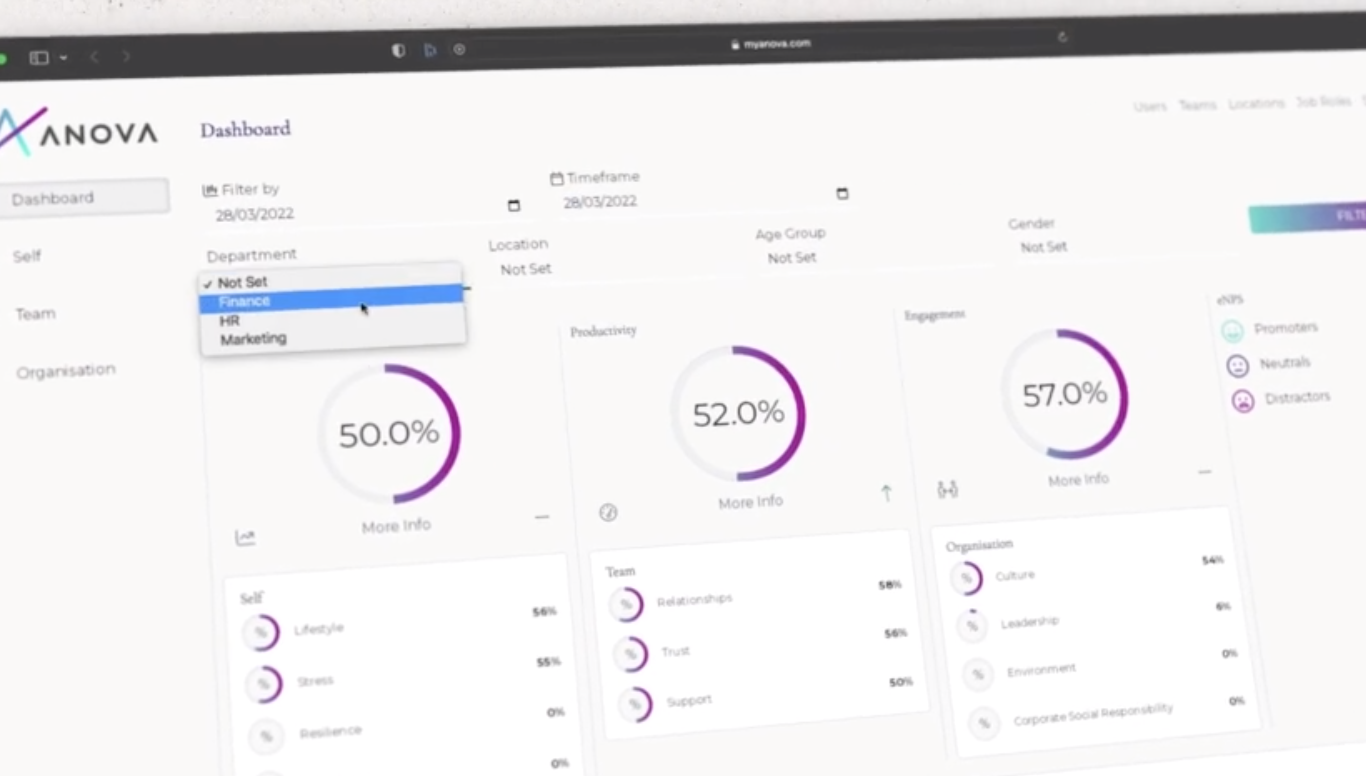Open the Filter by date calendar
Viewport: 1366px width, 776px height.
[x=513, y=205]
